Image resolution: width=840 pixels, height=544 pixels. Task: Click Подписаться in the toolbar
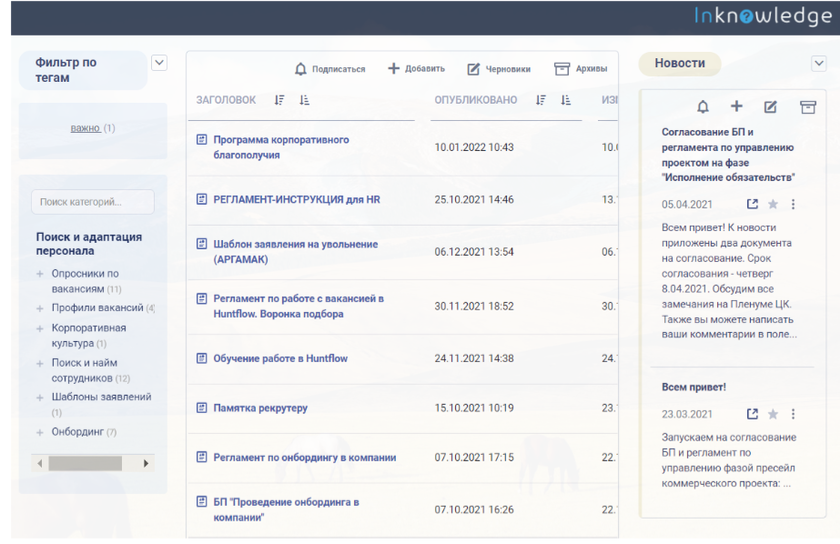pos(330,69)
